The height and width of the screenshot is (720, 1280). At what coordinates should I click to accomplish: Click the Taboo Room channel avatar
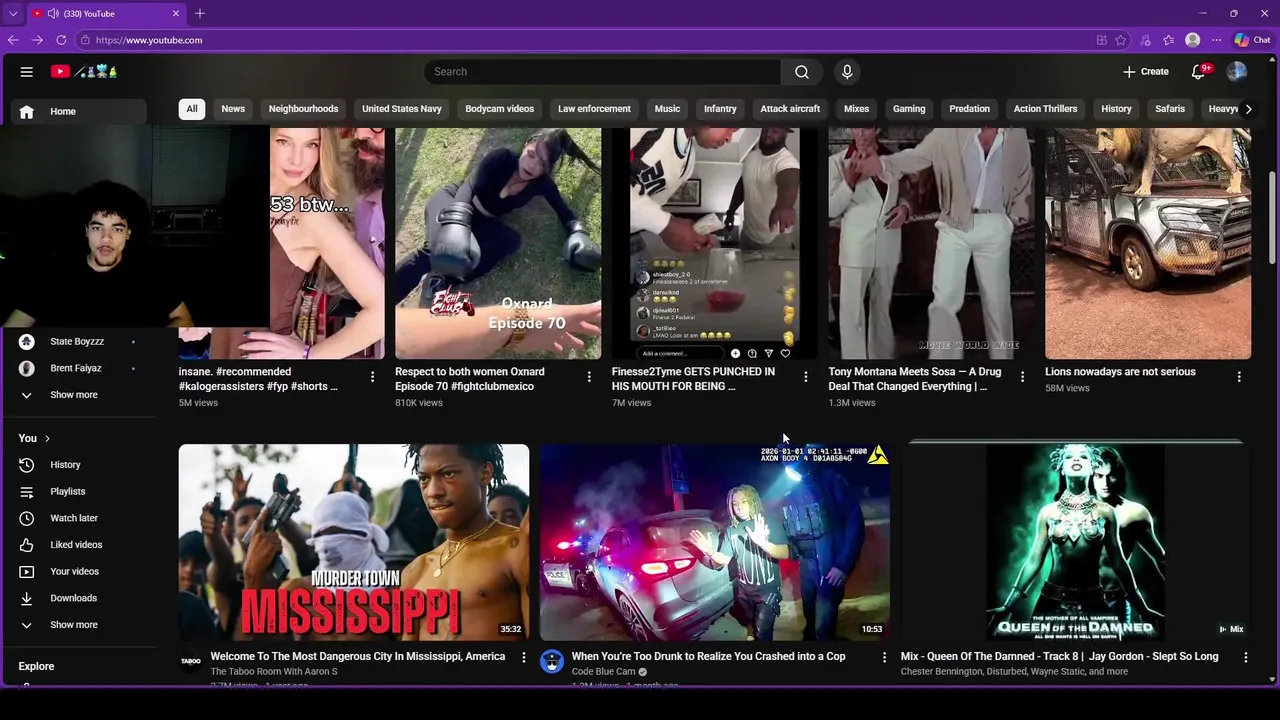click(x=190, y=662)
